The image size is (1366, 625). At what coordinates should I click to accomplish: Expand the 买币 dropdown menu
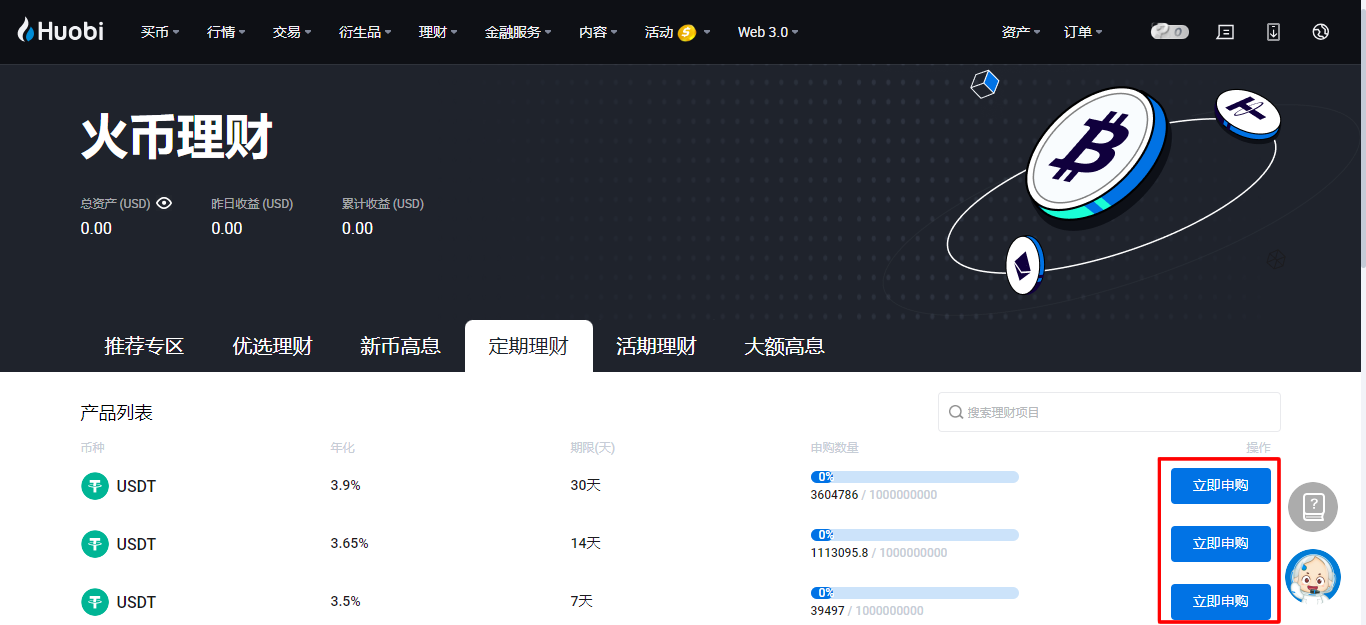(x=160, y=32)
